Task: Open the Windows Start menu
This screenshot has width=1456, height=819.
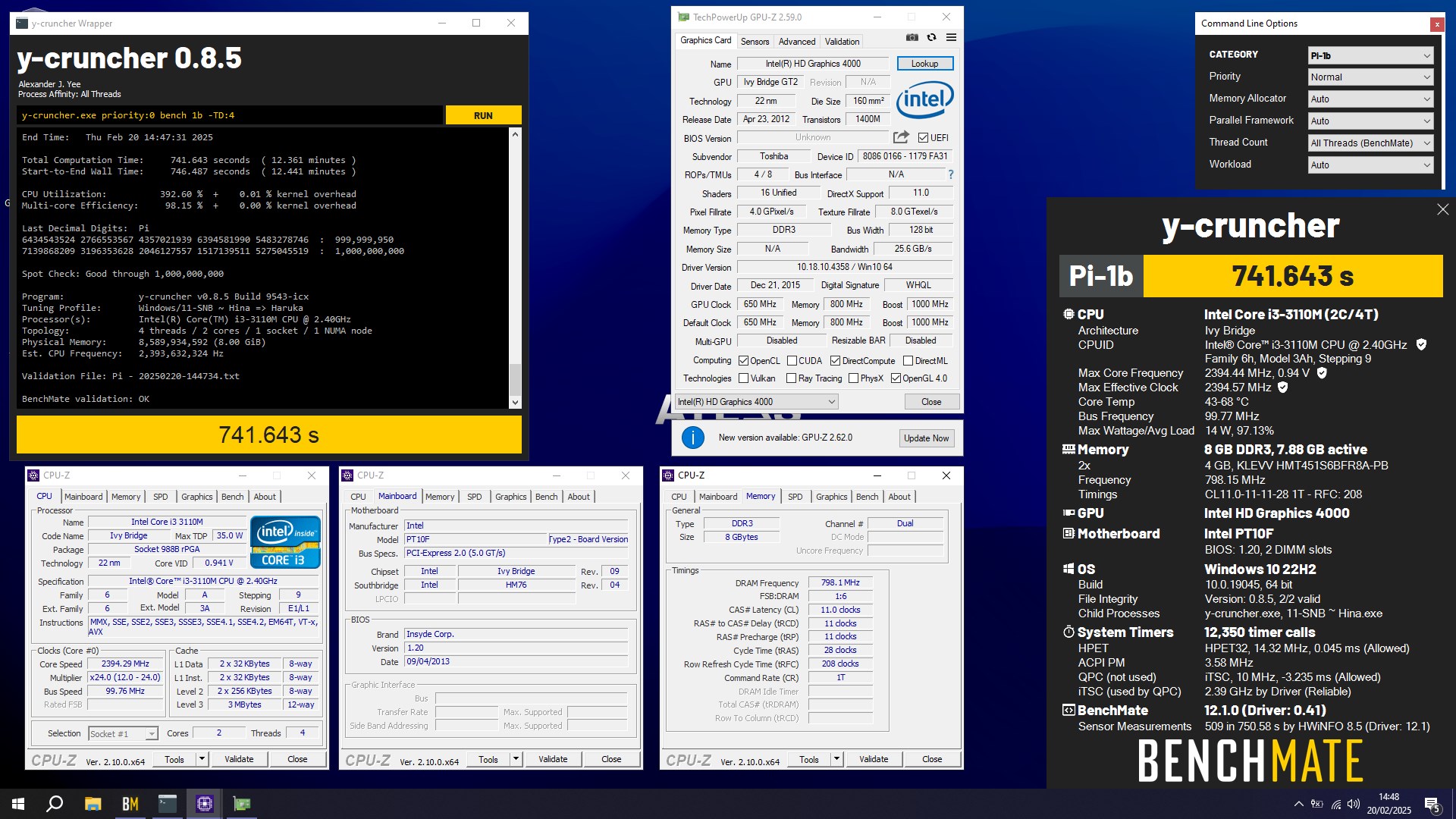Action: (x=18, y=804)
